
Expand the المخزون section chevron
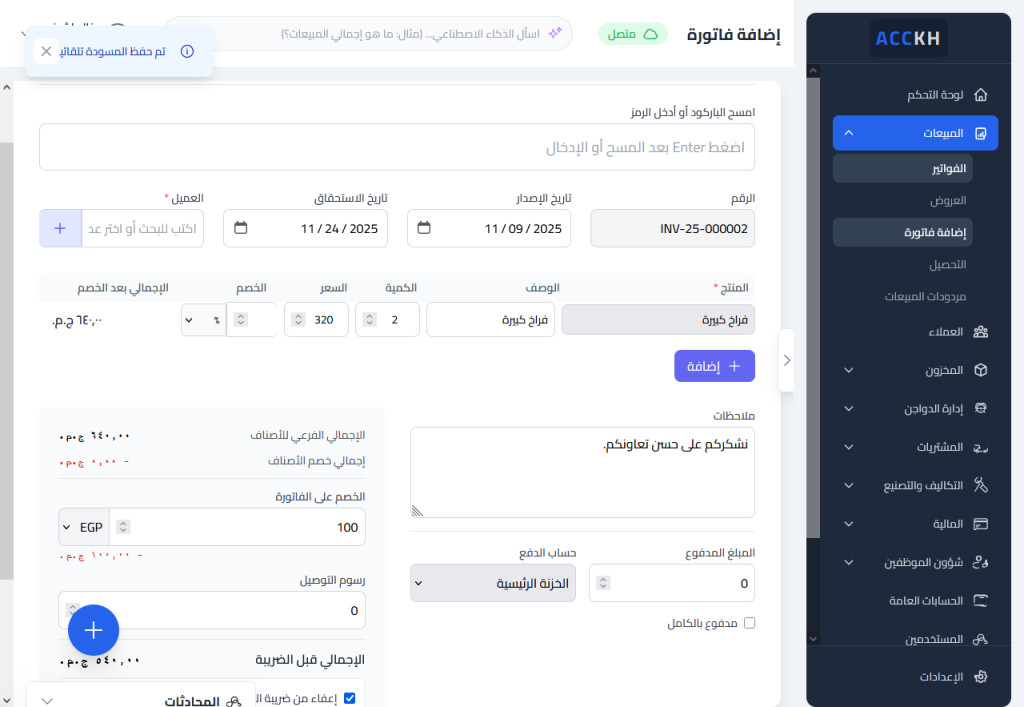coord(849,370)
